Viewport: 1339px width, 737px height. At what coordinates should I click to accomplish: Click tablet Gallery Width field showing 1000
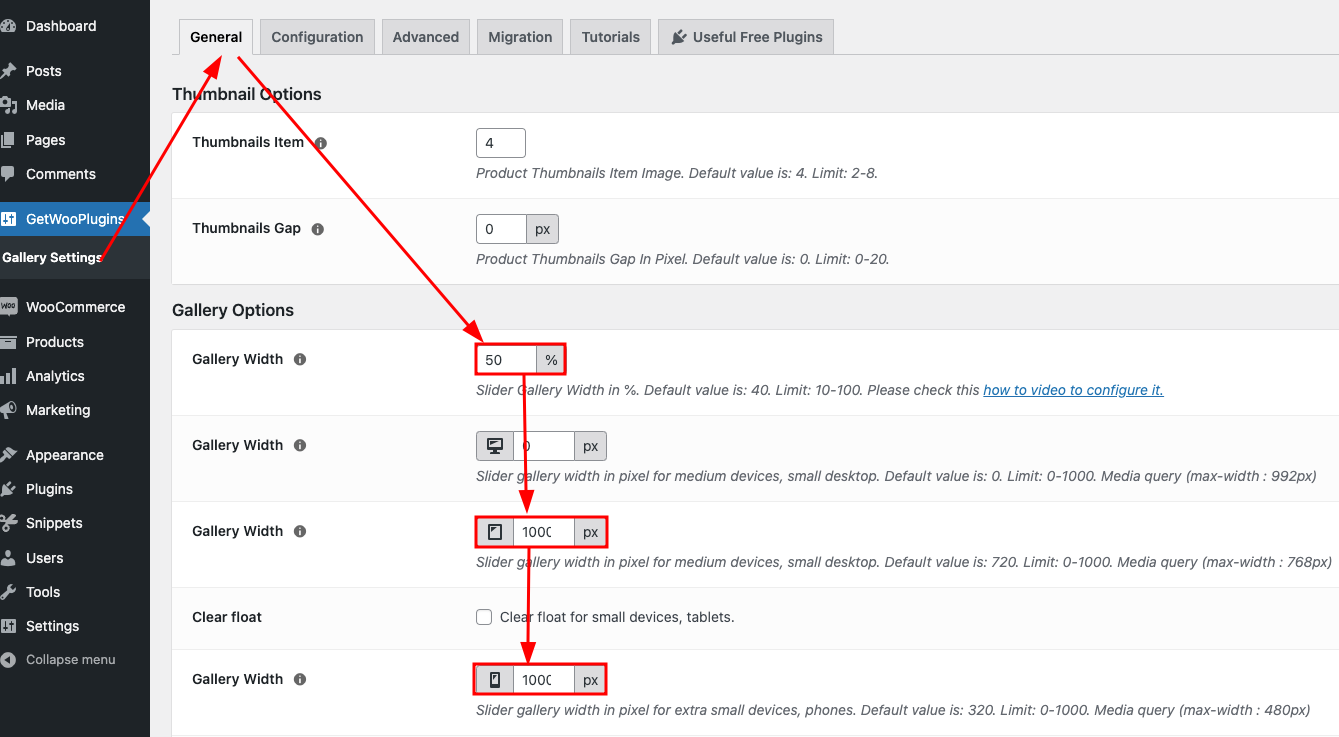click(544, 532)
